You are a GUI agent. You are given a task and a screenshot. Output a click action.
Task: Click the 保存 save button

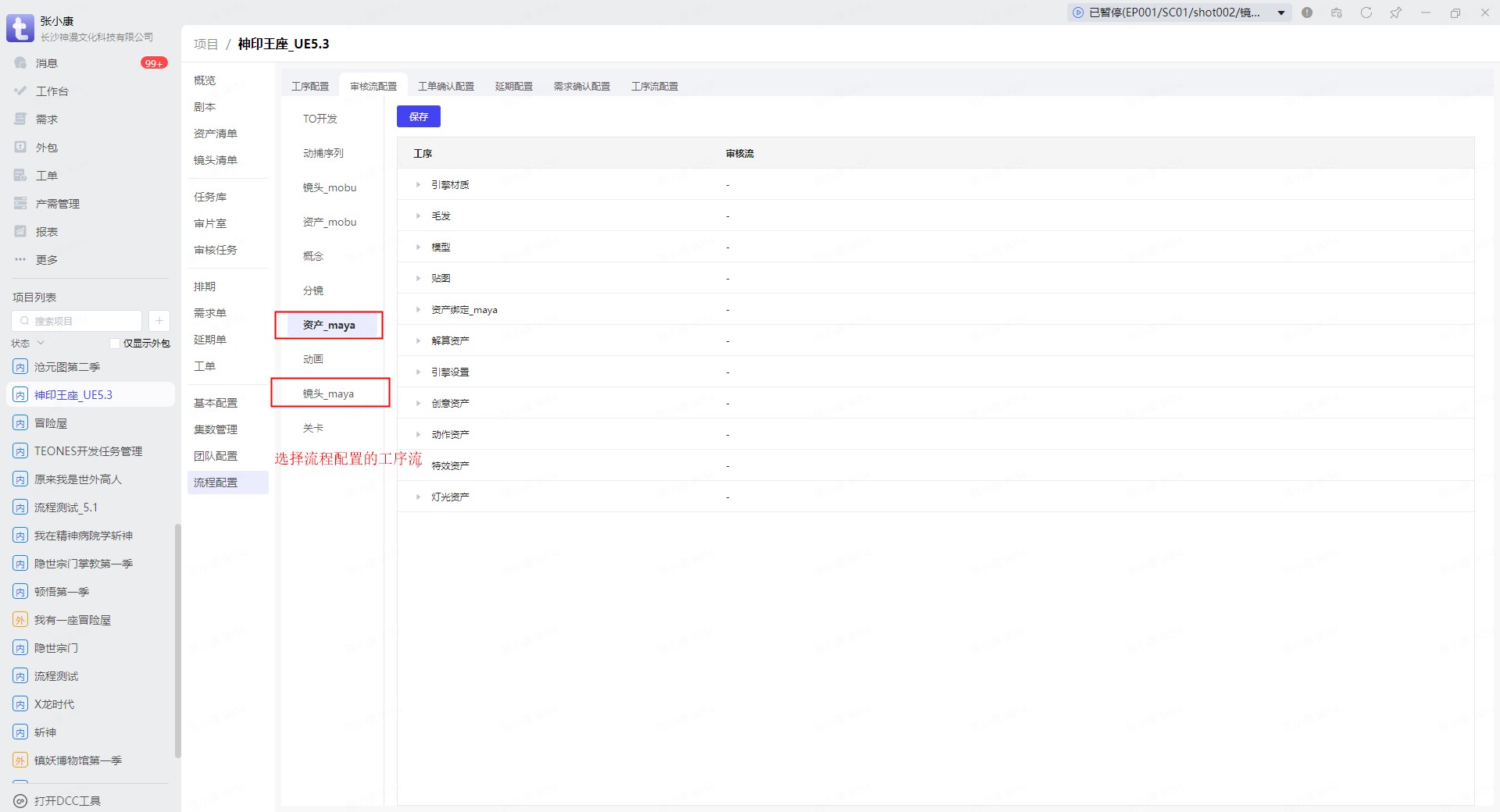coord(418,116)
